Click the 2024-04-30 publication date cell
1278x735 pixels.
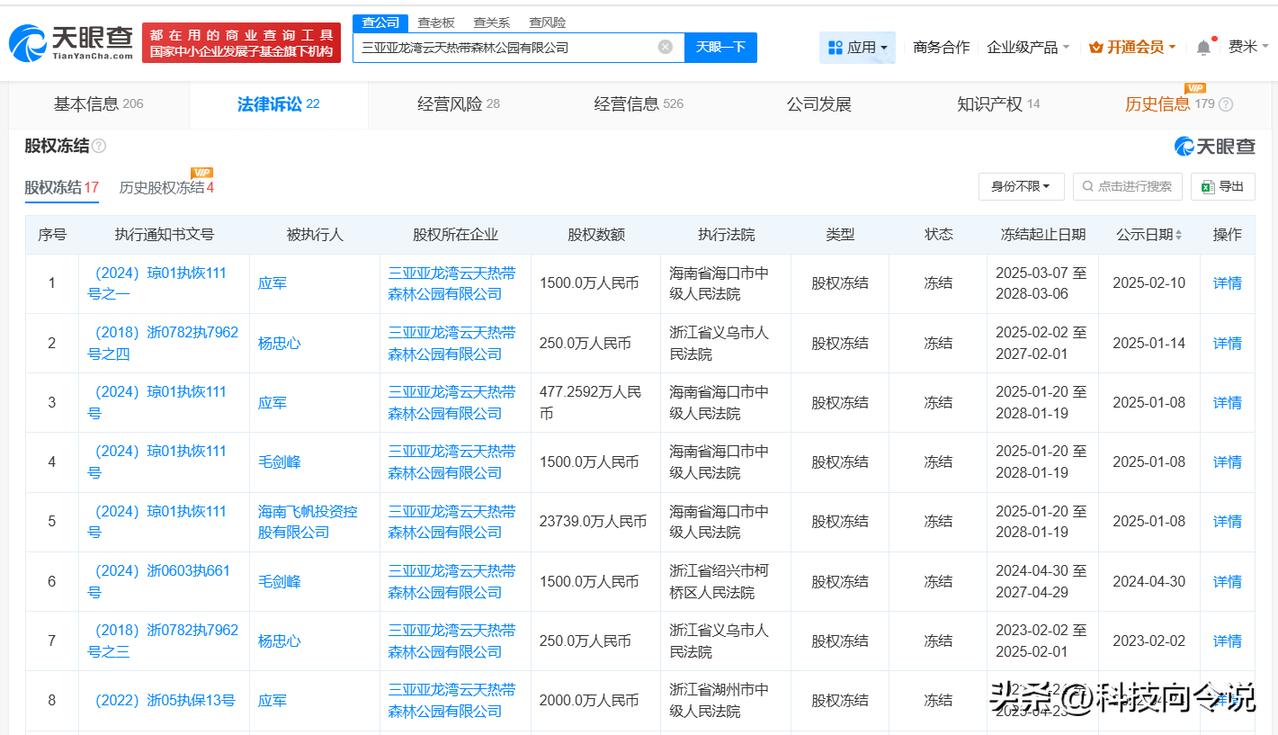(1149, 581)
